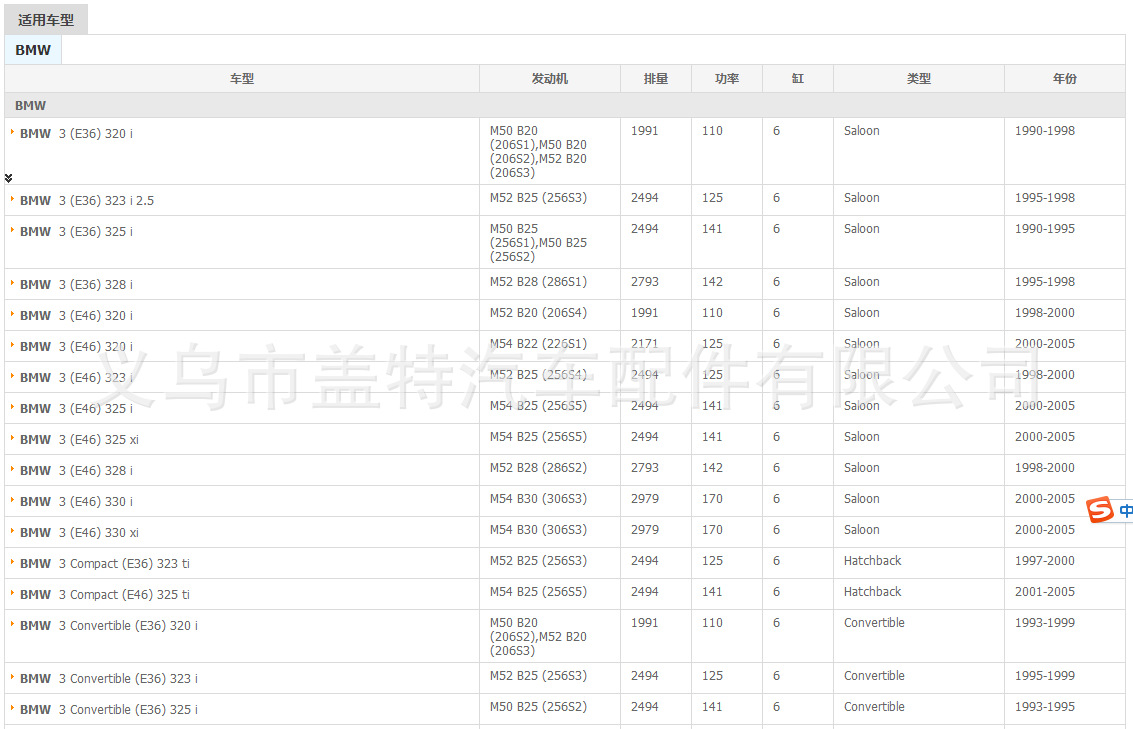Click Convertible type in E36 320 i row
This screenshot has height=729, width=1133.
pyautogui.click(x=874, y=623)
